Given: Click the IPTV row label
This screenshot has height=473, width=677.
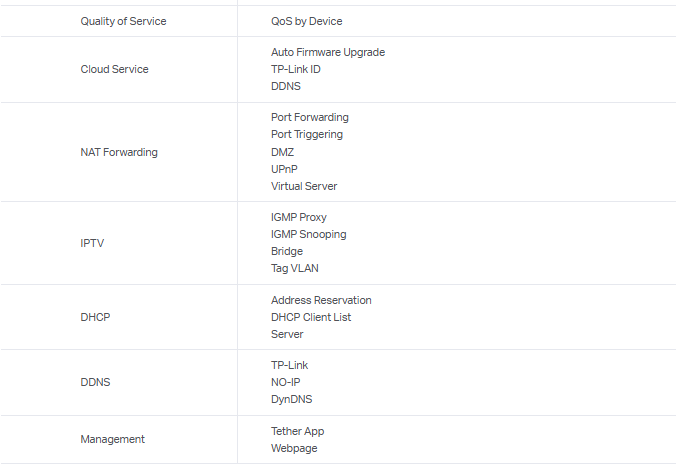Looking at the screenshot, I should click(92, 243).
